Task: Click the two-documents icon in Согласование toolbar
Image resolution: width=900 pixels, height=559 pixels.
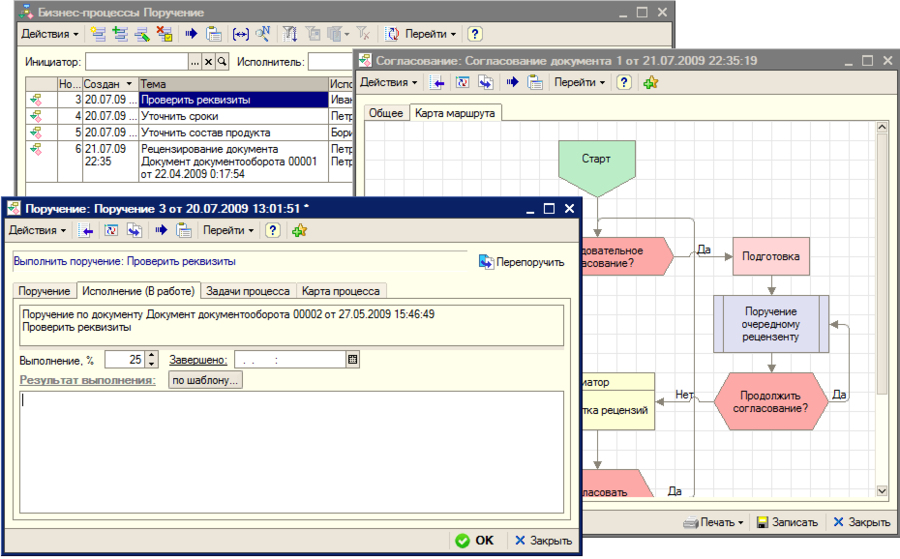Action: [x=486, y=83]
